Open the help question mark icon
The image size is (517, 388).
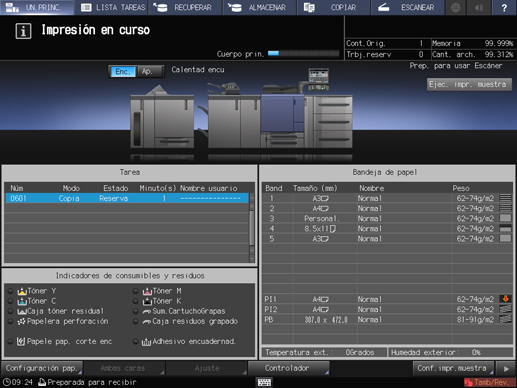504,7
